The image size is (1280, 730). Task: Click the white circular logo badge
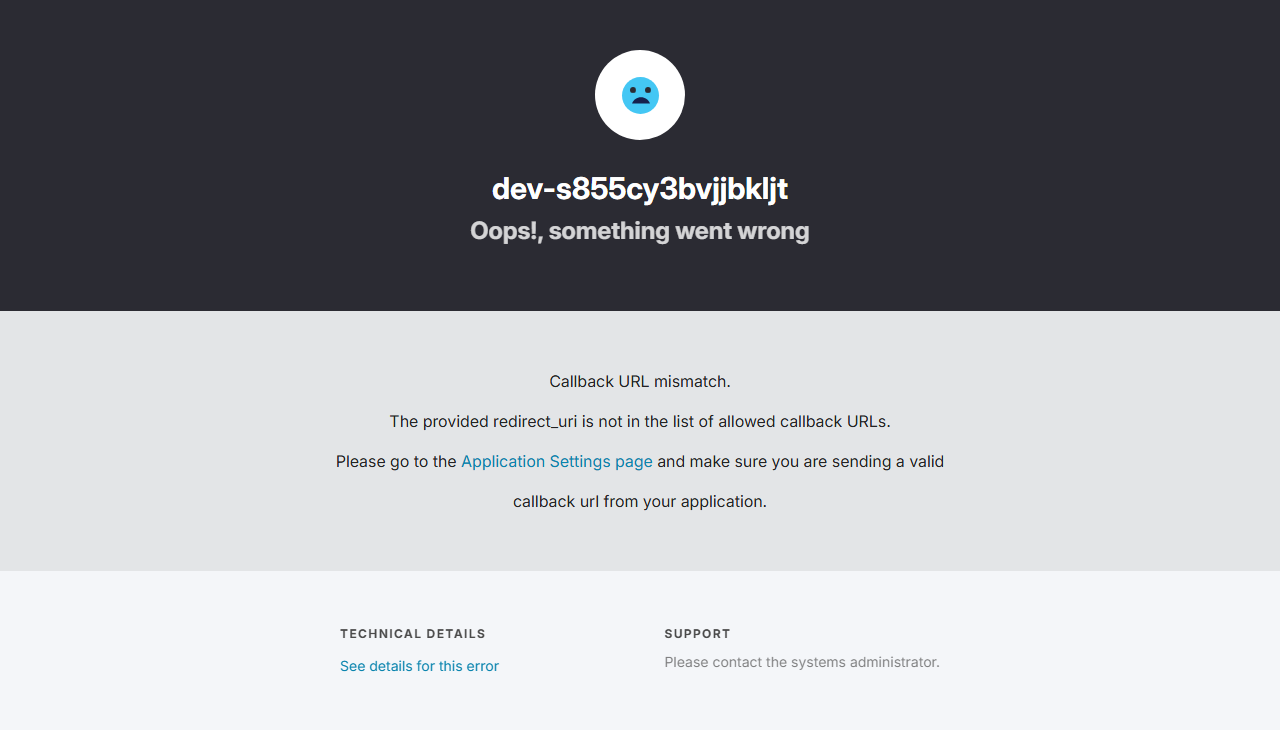click(640, 95)
